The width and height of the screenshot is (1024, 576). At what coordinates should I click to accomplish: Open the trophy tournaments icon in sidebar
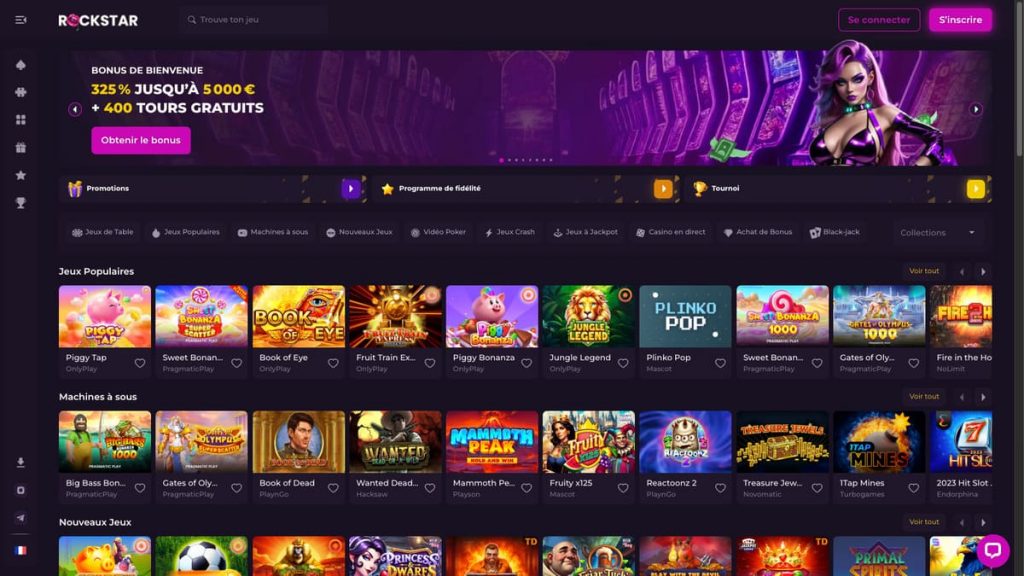tap(21, 203)
